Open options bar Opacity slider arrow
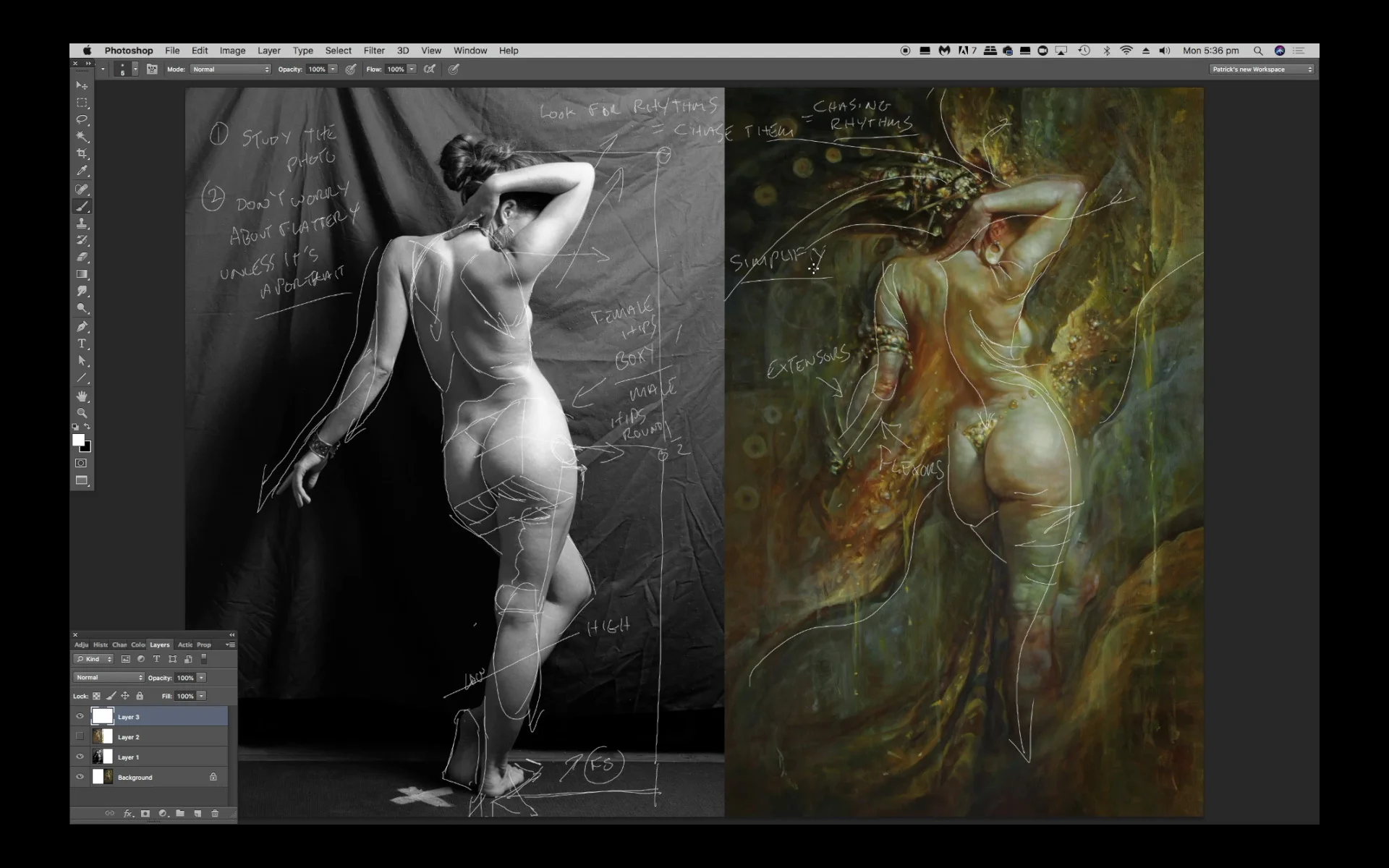 [x=333, y=69]
